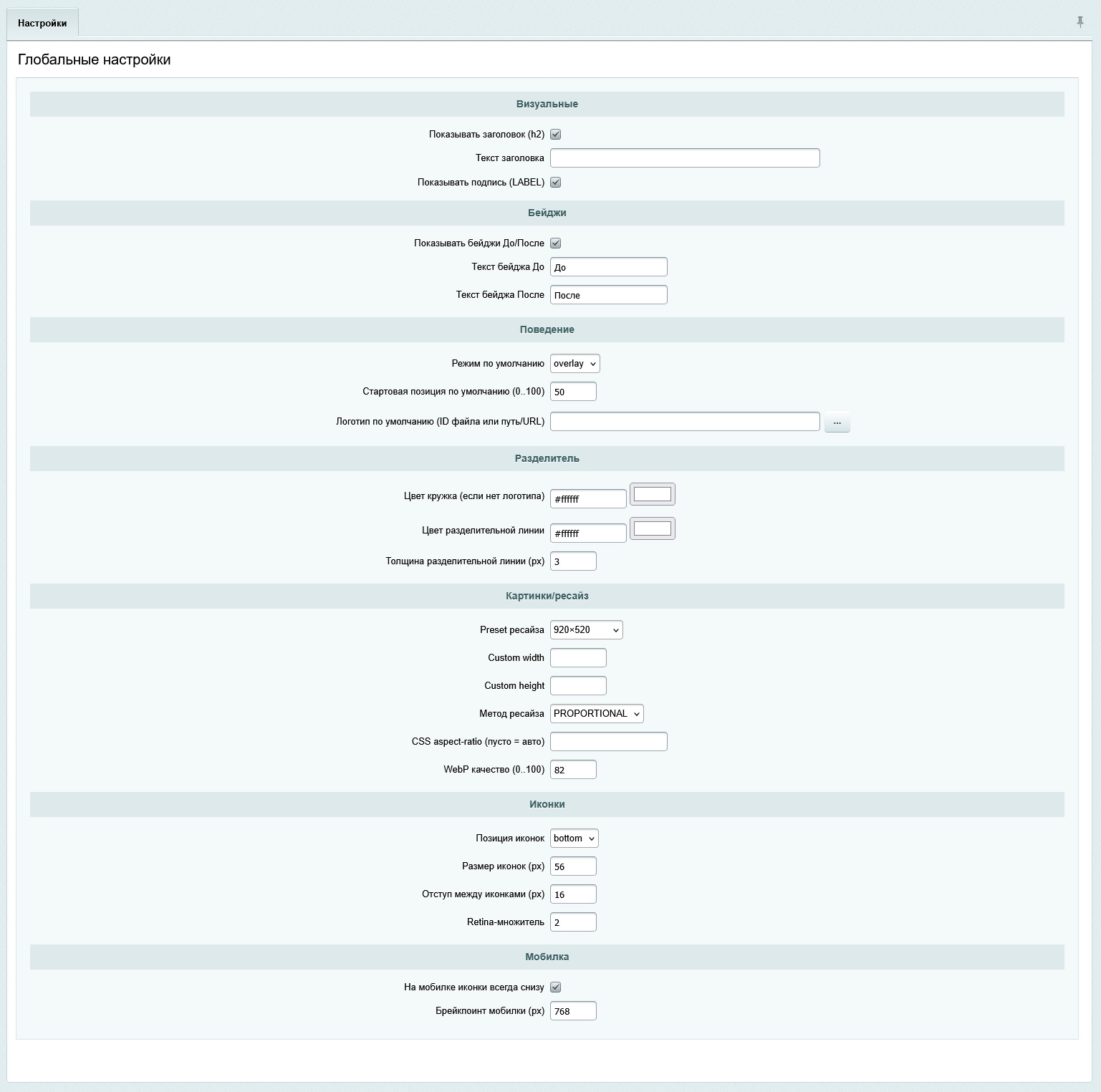Expand the Preset ресайза dropdown
Image resolution: width=1101 pixels, height=1092 pixels.
[586, 630]
